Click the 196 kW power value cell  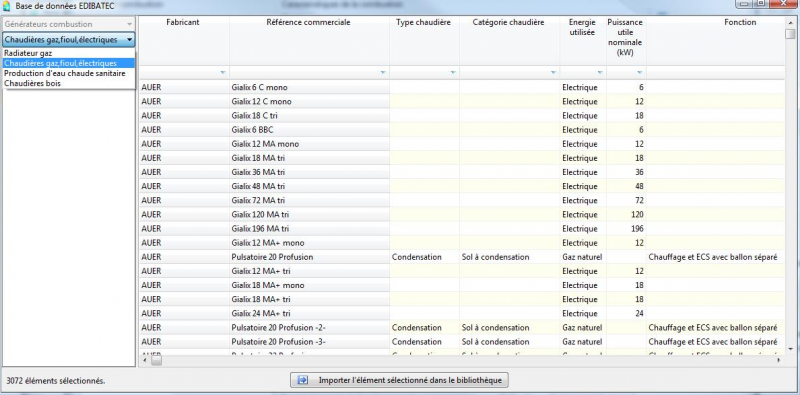pos(626,229)
